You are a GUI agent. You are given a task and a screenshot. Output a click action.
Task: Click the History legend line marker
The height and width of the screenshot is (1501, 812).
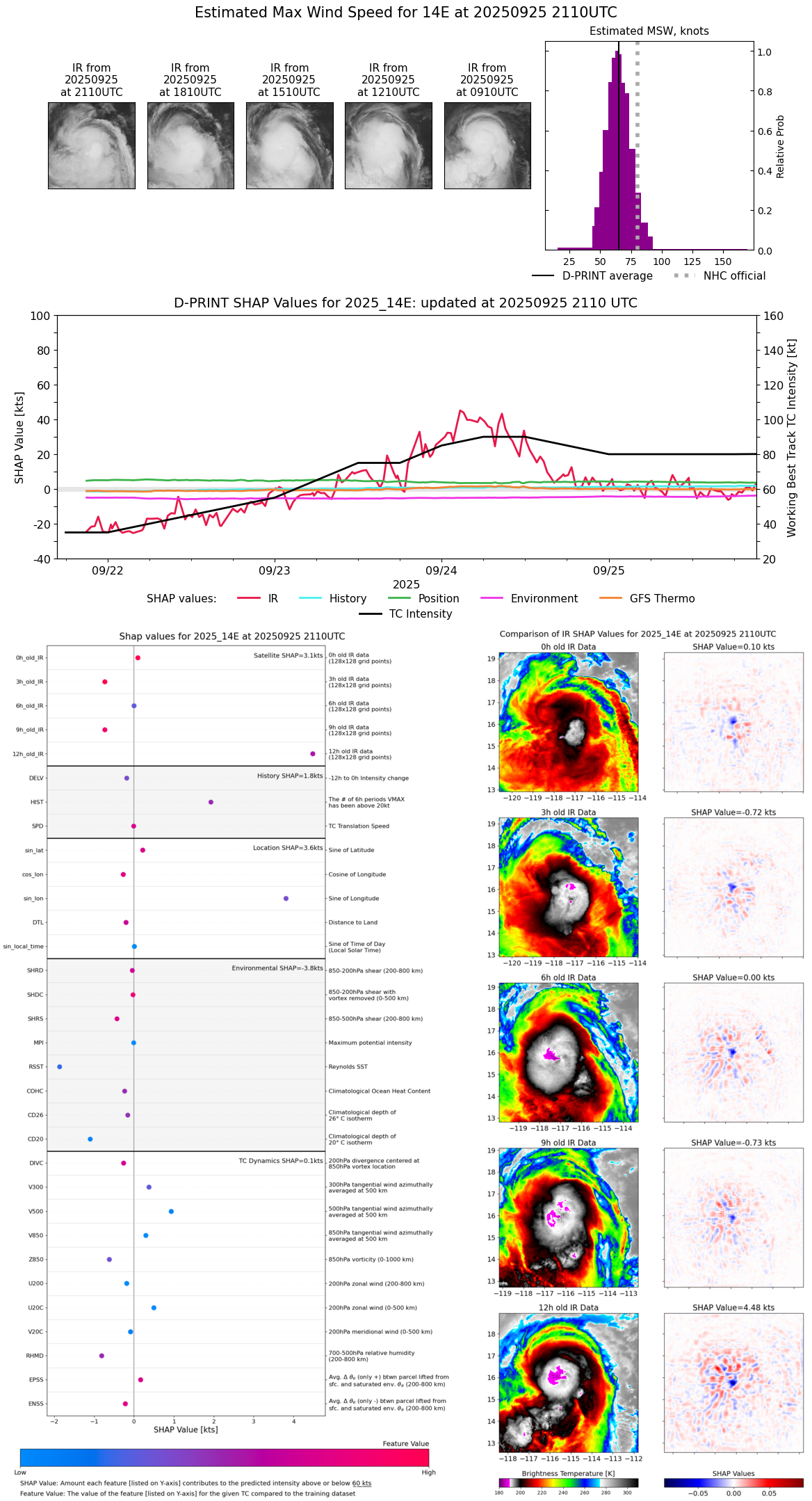(311, 598)
